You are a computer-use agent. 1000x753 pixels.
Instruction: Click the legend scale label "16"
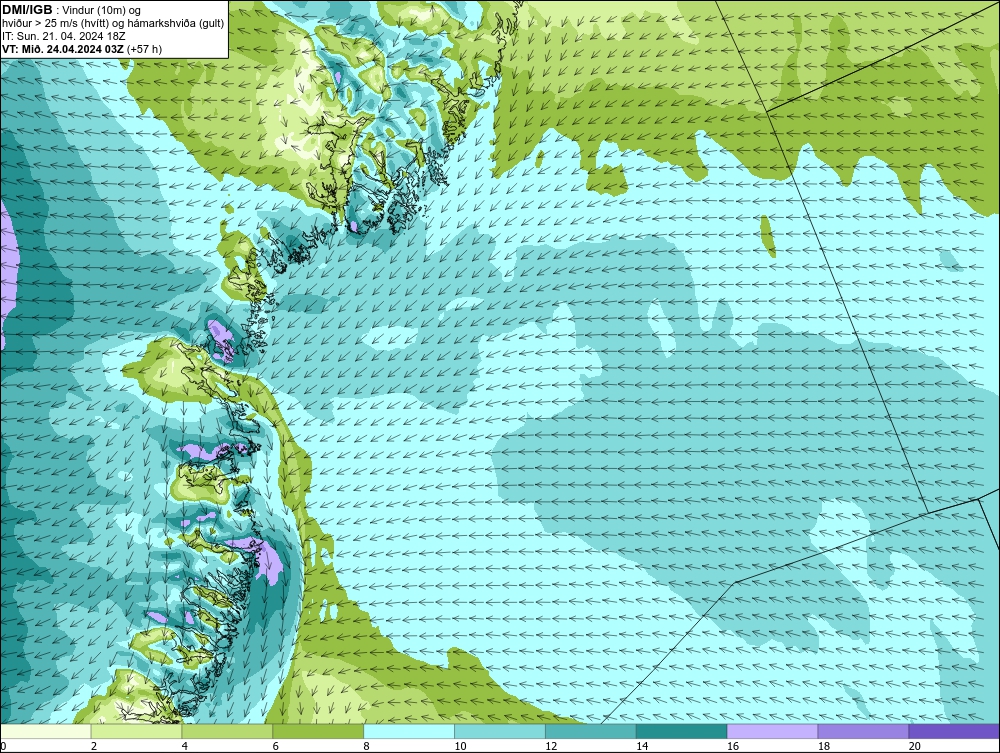[x=733, y=746]
